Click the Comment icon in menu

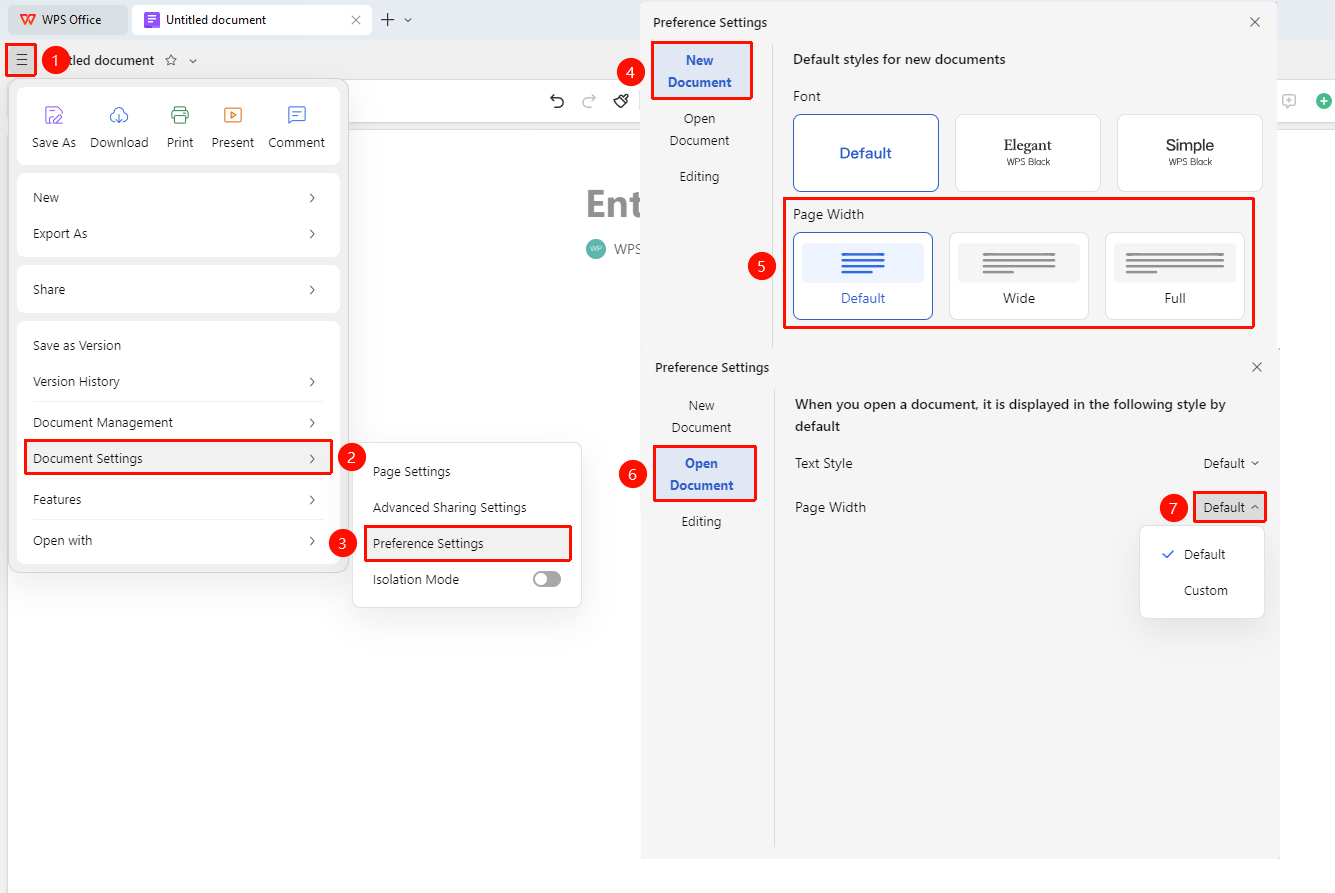pyautogui.click(x=297, y=115)
